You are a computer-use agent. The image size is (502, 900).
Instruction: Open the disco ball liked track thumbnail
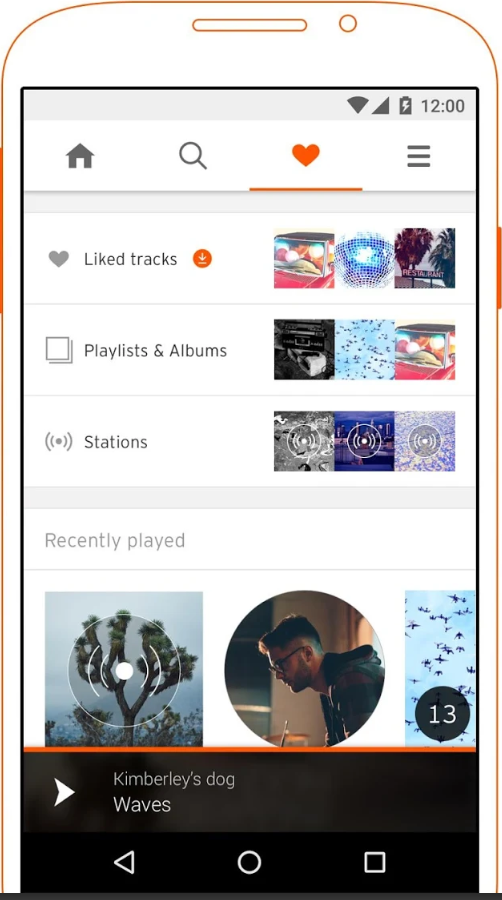click(x=364, y=258)
